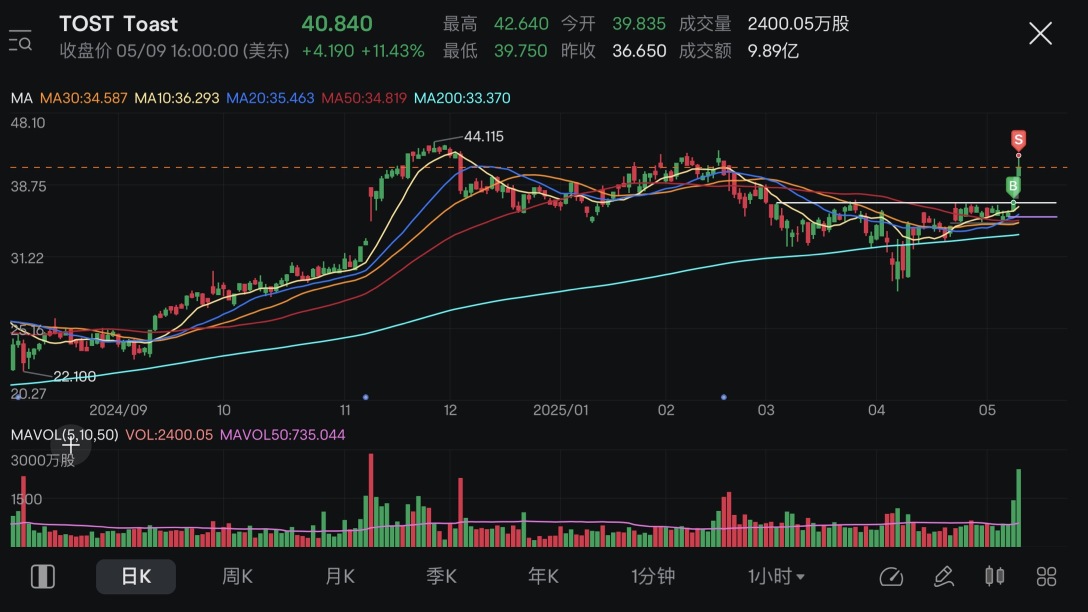
Task: Select the 1分钟 one-minute chart tab
Action: click(653, 576)
